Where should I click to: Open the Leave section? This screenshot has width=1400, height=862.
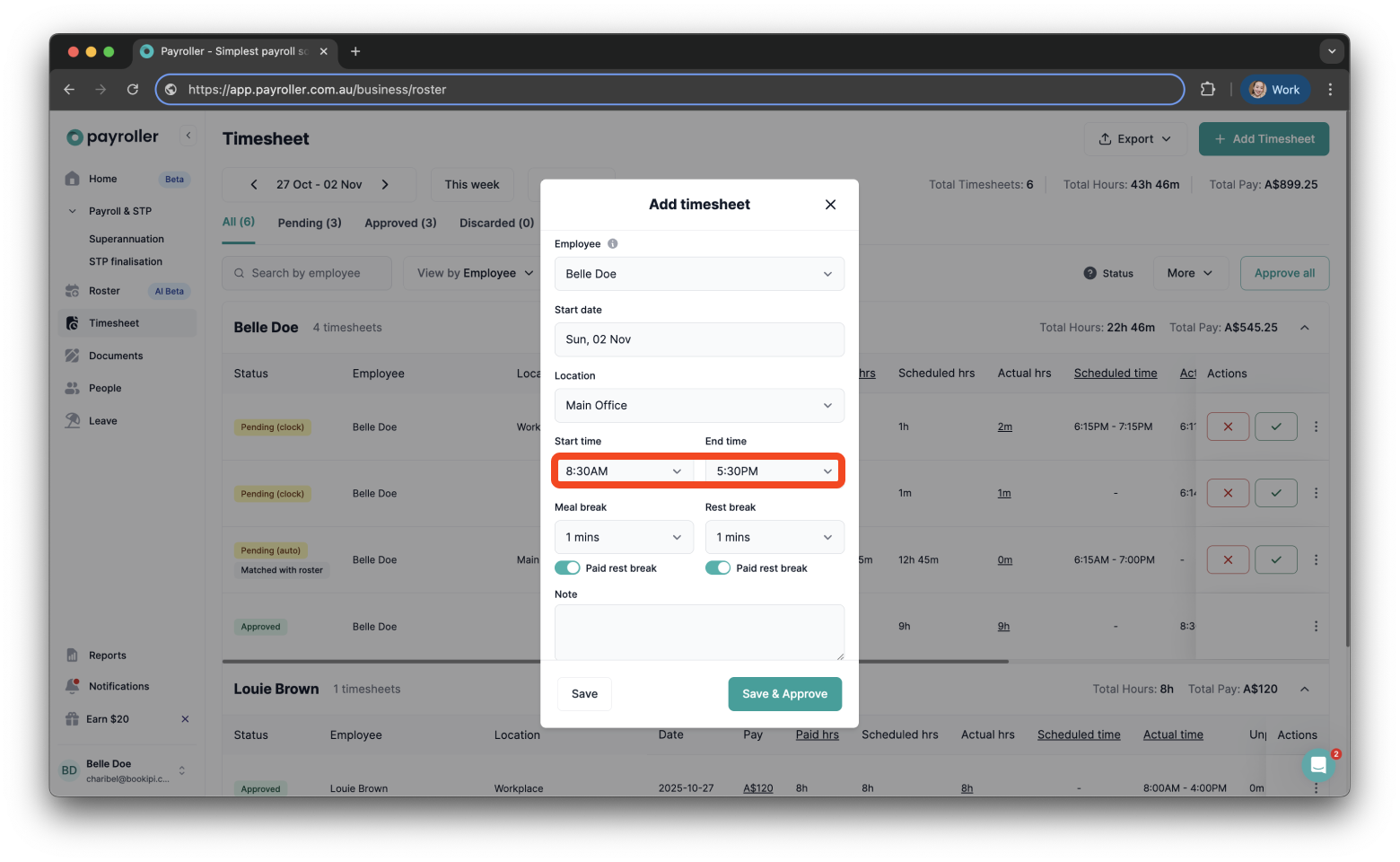coord(102,419)
